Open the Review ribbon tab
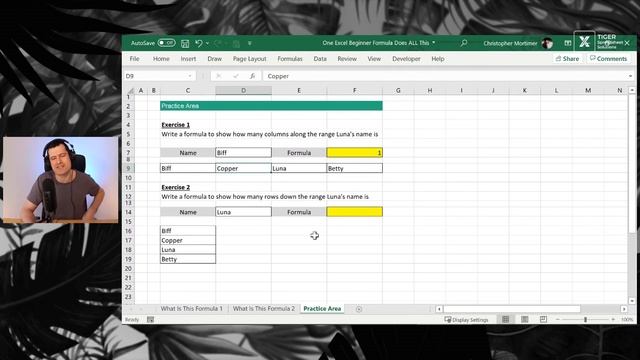 [x=347, y=59]
